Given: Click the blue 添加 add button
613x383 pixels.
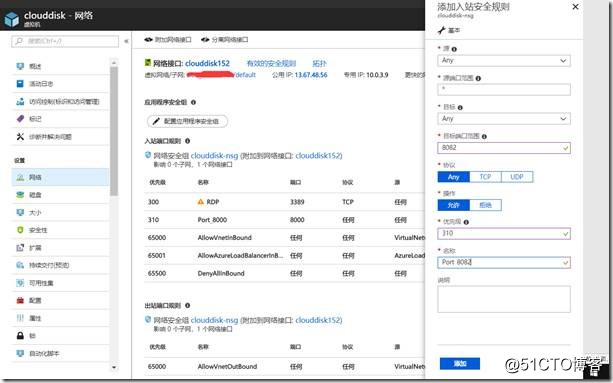Looking at the screenshot, I should point(460,364).
